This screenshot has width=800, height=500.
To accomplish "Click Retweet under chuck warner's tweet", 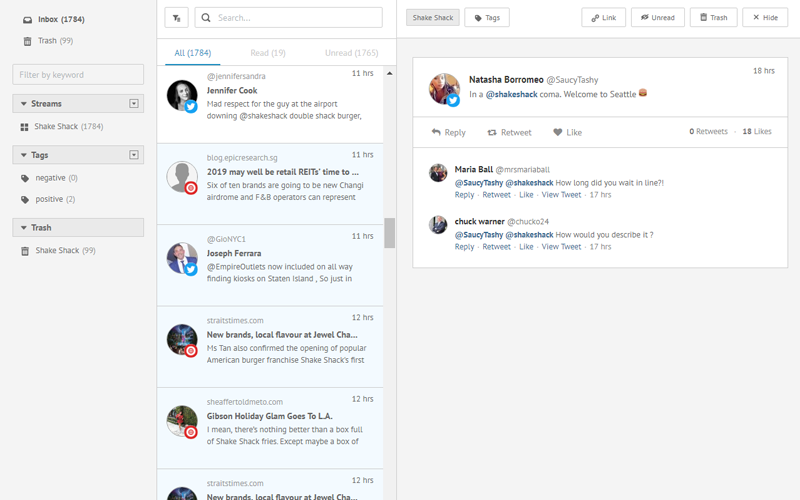I will point(496,247).
